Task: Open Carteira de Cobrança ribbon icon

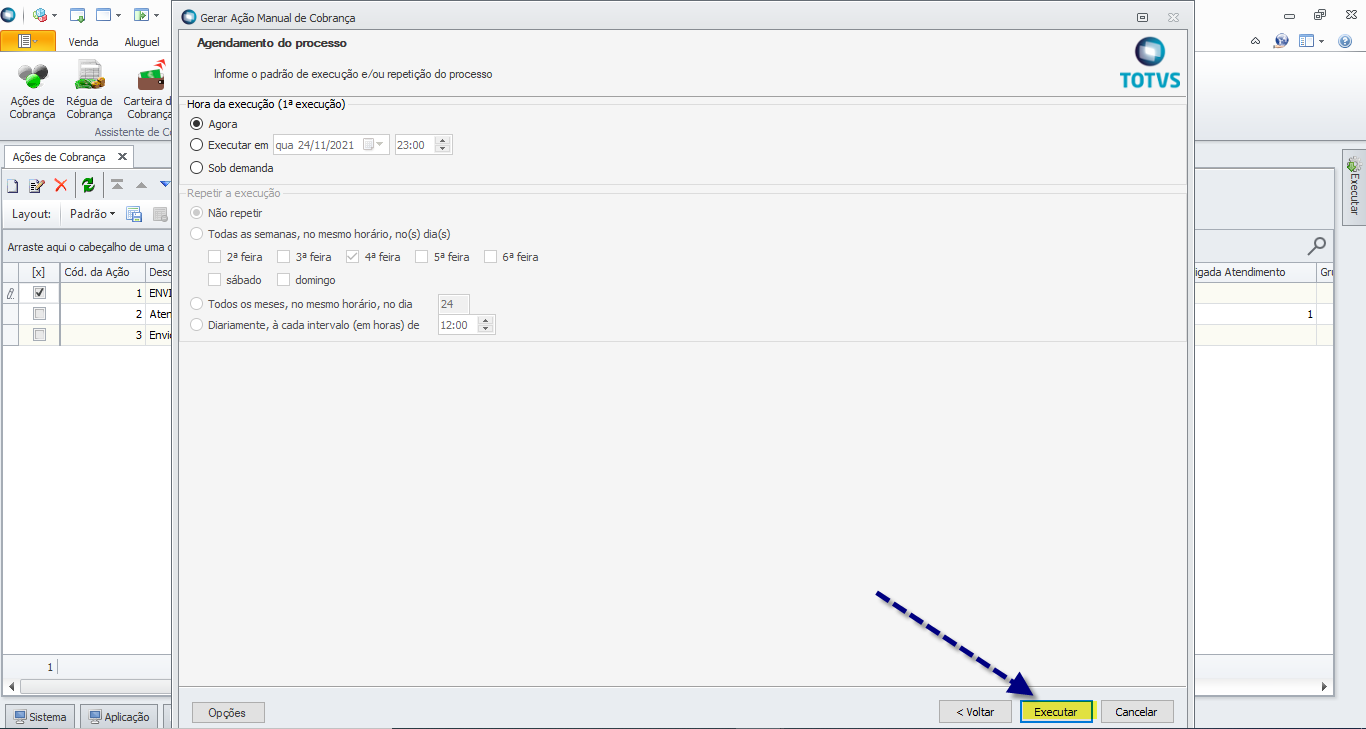Action: 148,90
